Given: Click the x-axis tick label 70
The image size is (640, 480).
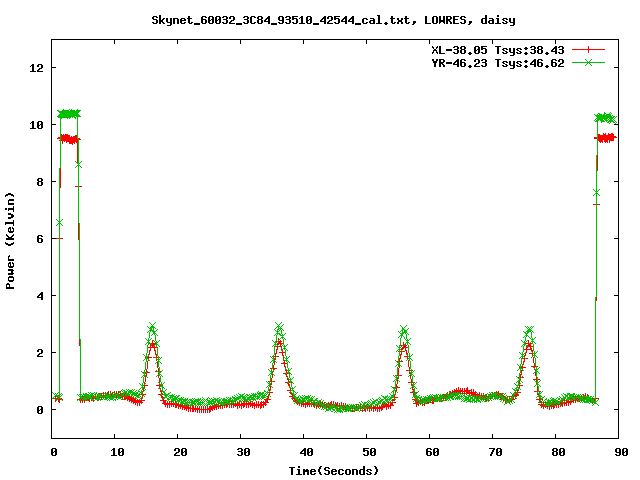Looking at the screenshot, I should pos(495,452).
